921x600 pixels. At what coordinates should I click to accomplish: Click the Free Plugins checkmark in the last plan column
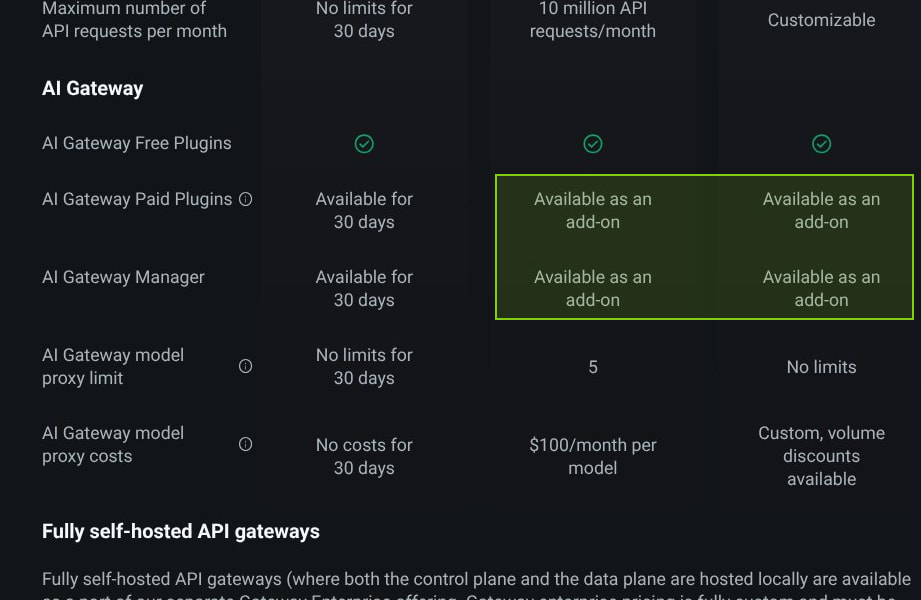pos(821,144)
